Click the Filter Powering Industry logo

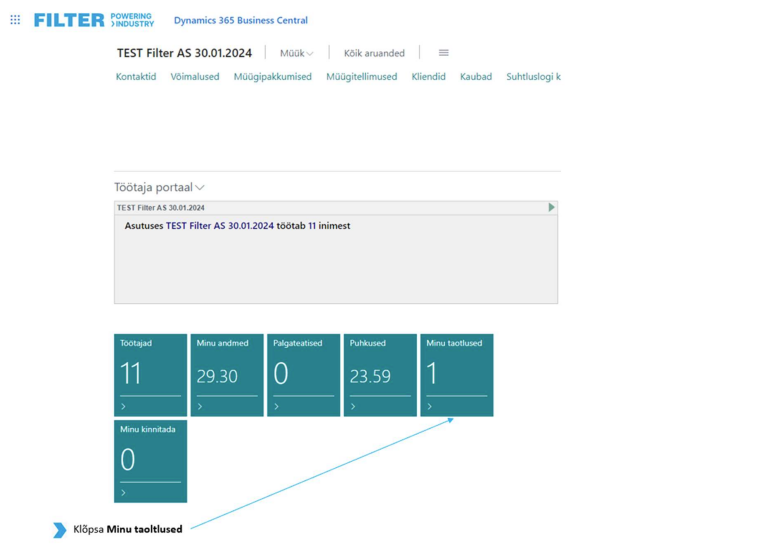coord(94,20)
